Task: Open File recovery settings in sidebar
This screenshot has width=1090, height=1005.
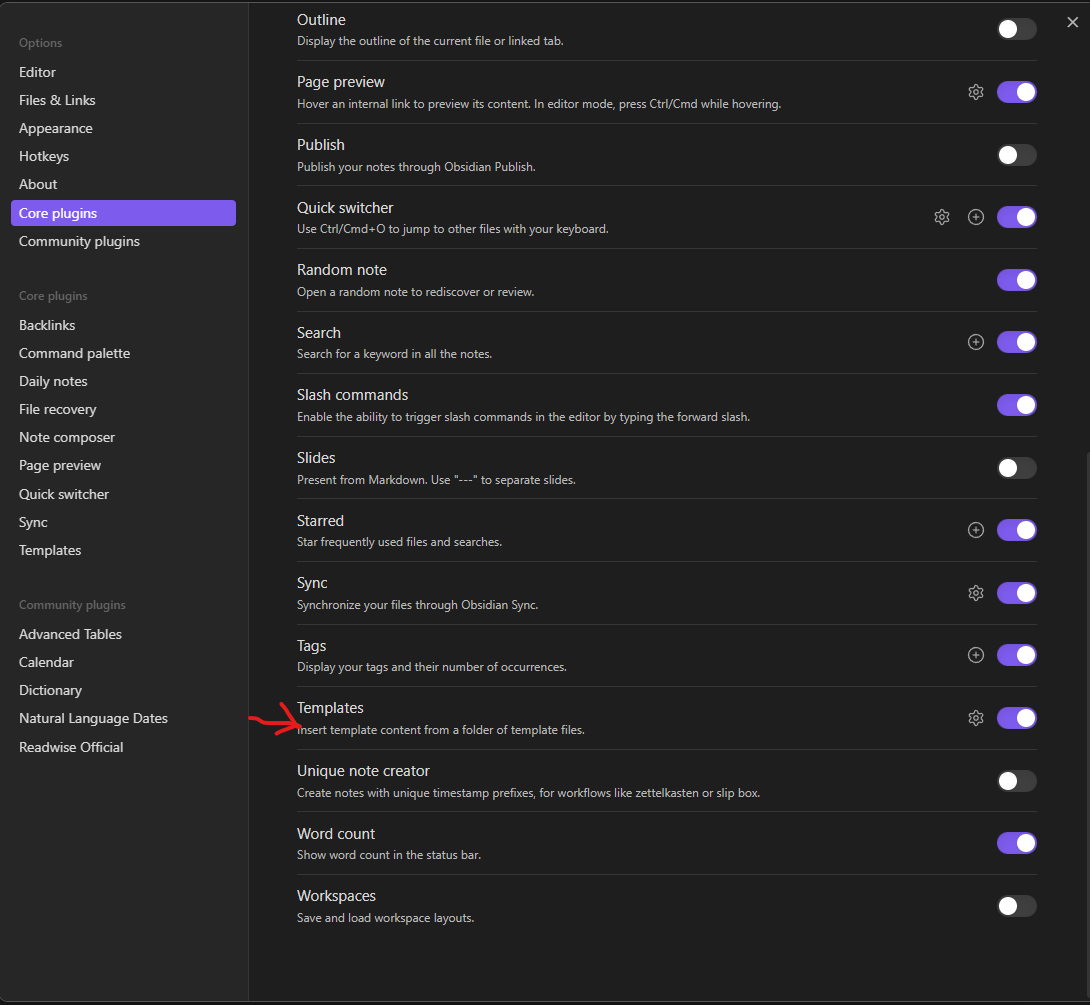Action: pyautogui.click(x=123, y=409)
